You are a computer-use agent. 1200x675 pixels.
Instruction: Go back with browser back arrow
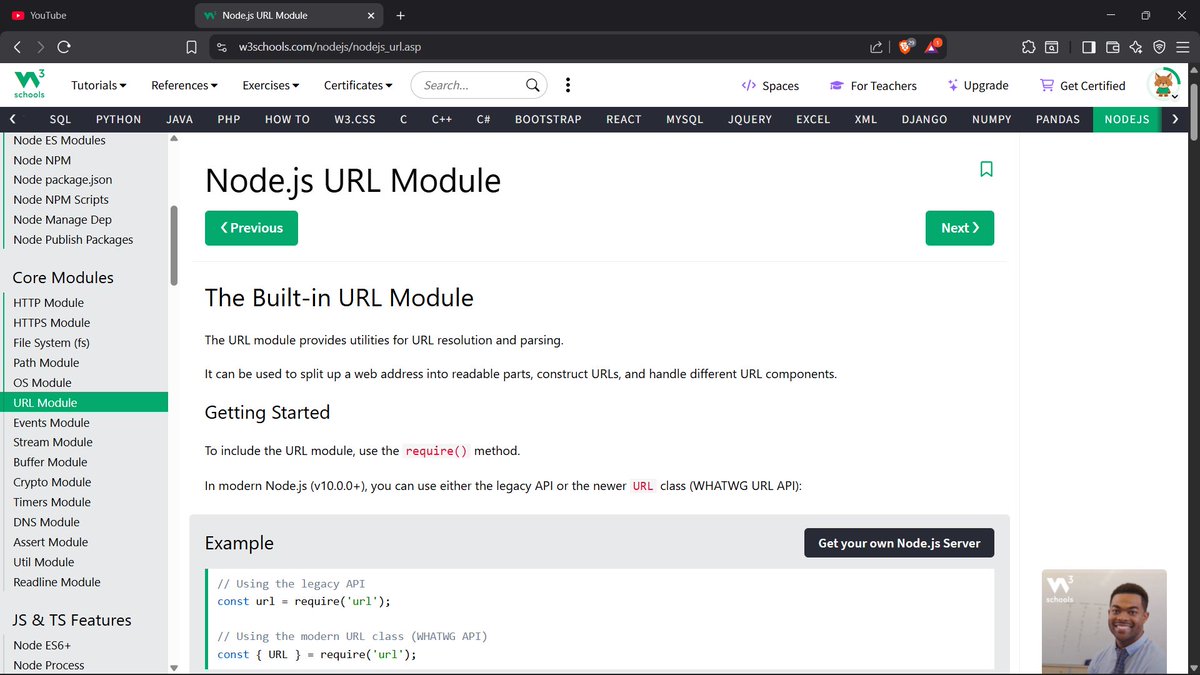(17, 47)
